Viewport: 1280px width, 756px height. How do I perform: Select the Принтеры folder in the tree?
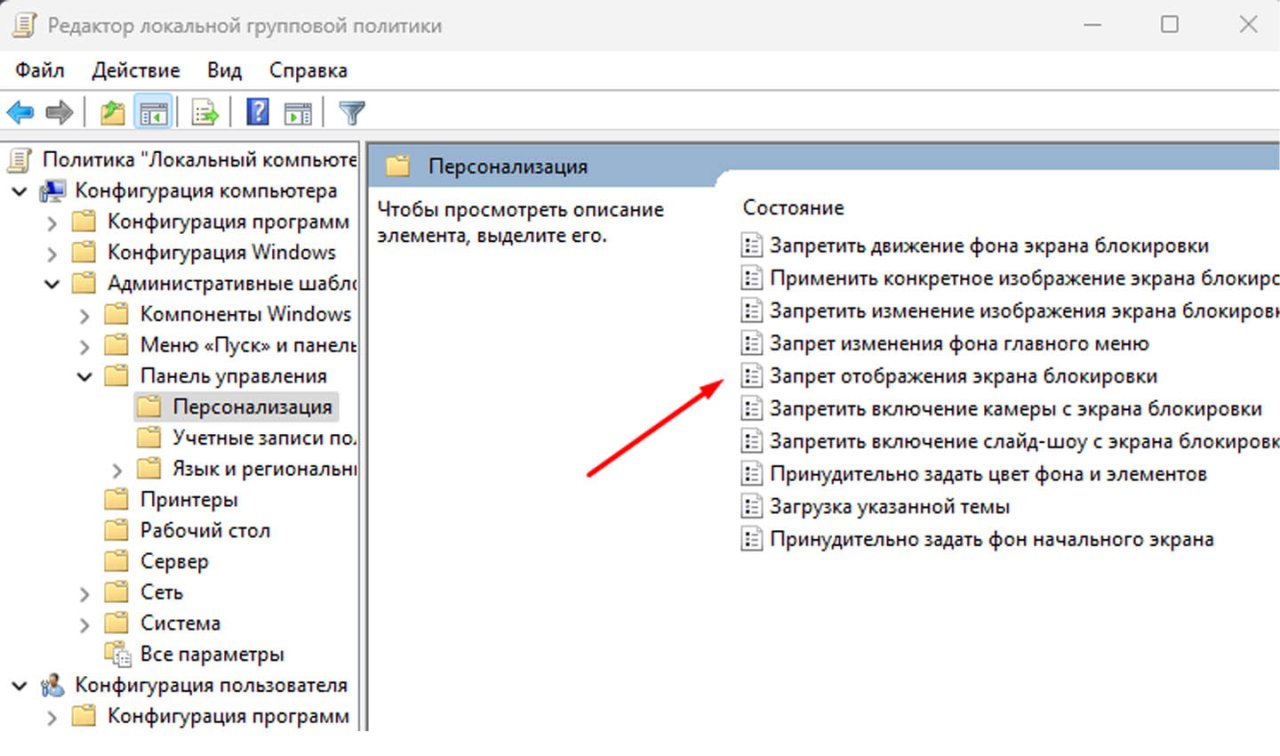click(188, 500)
